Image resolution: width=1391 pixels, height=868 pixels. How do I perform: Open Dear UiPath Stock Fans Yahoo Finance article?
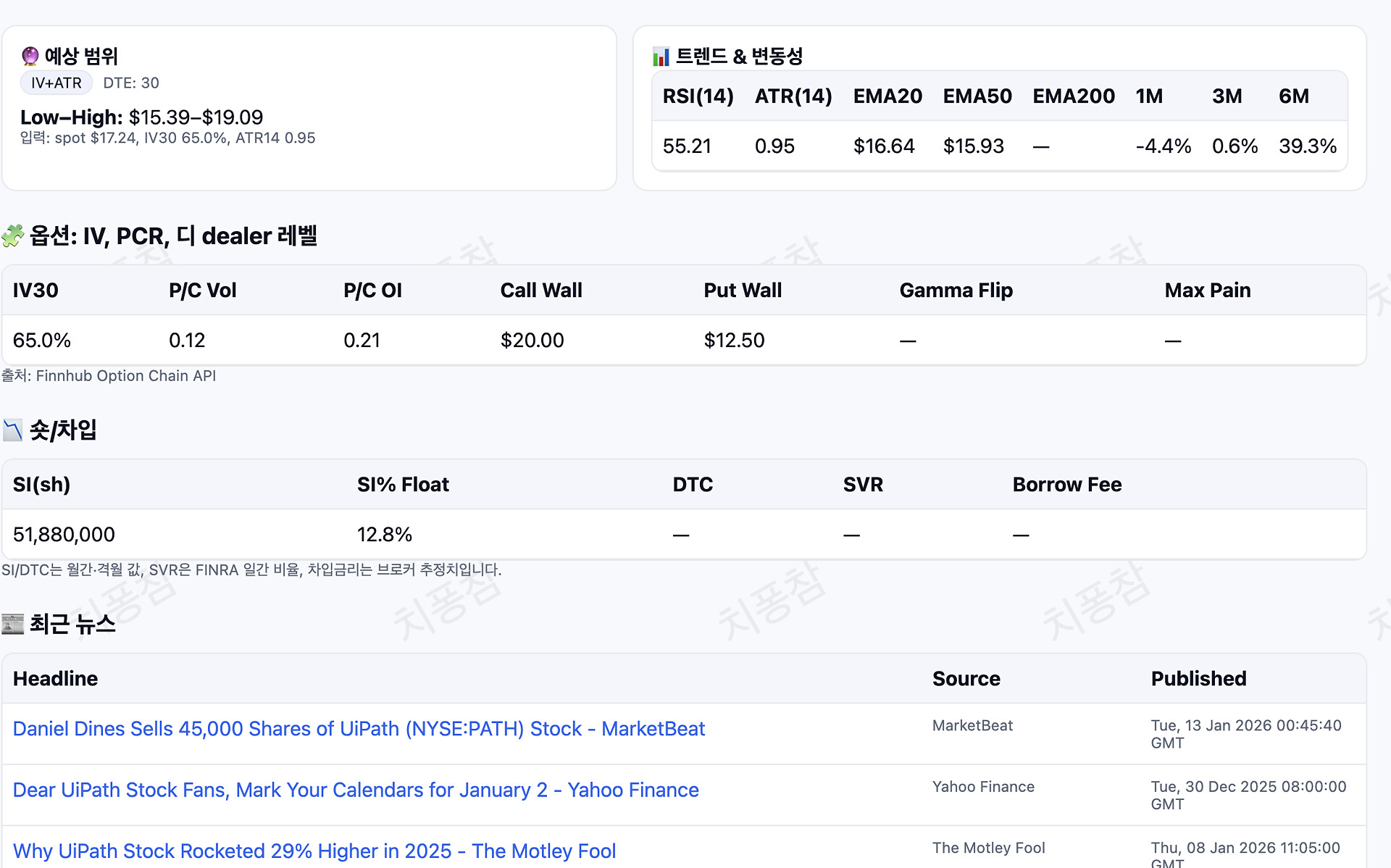click(356, 790)
